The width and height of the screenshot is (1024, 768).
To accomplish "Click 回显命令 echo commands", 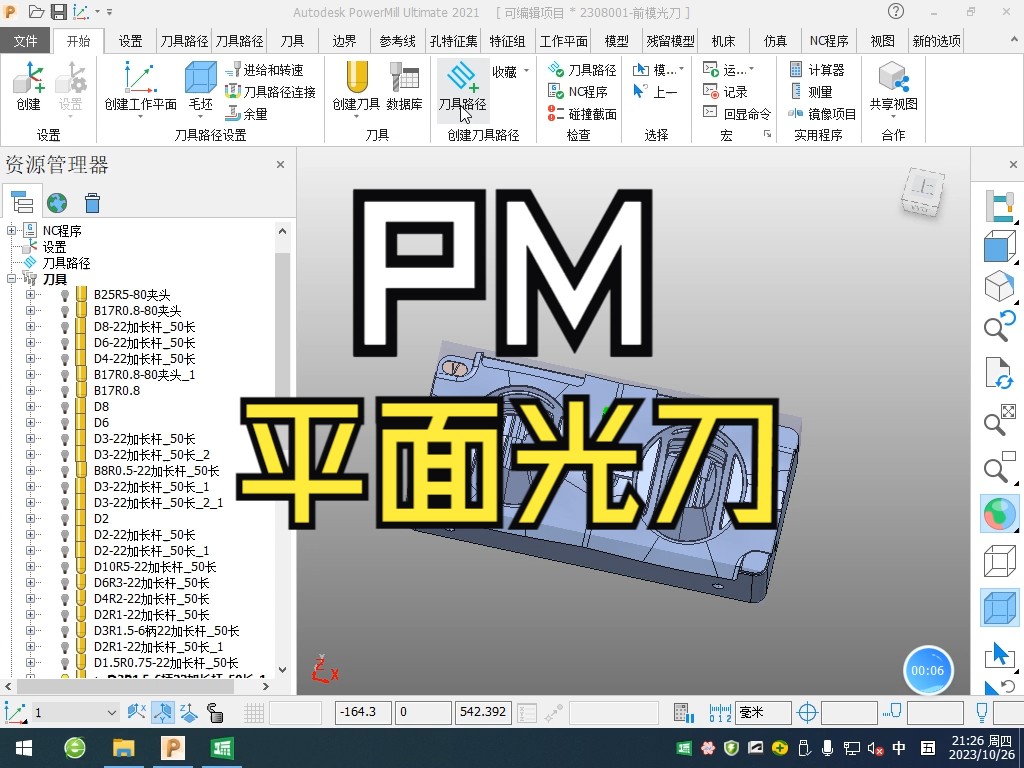I will coord(737,114).
